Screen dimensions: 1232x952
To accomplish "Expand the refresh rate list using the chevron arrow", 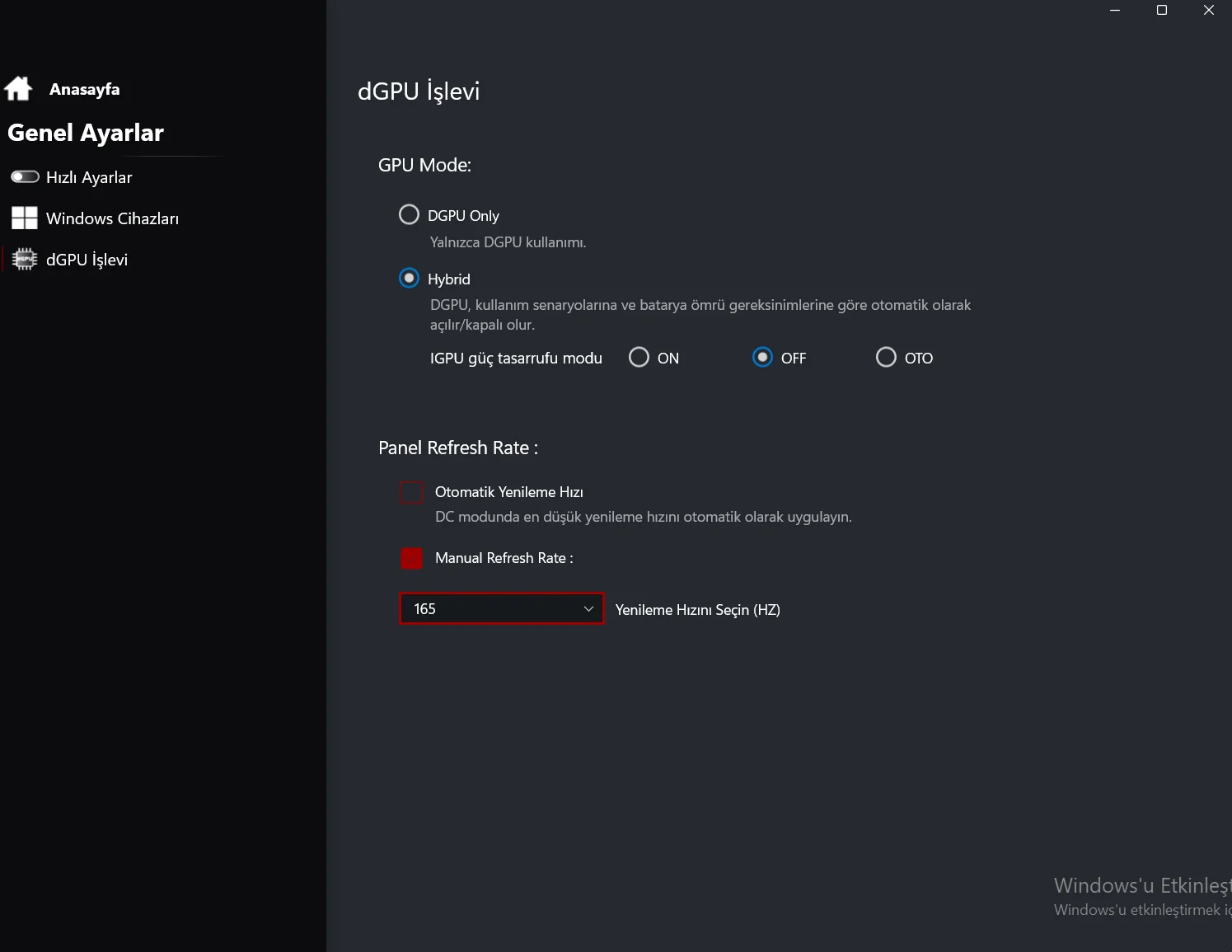I will point(588,609).
